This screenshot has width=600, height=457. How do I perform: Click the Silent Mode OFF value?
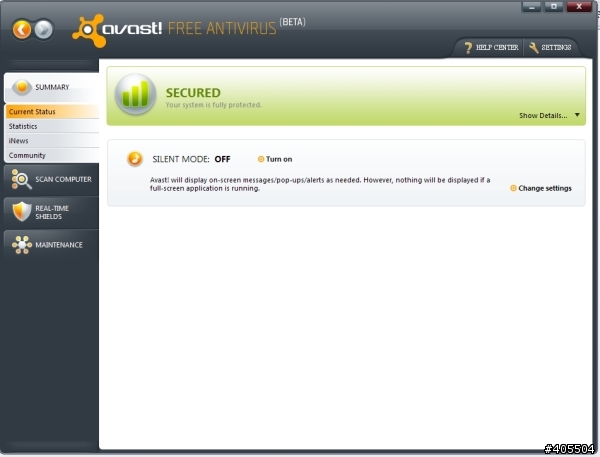222,159
